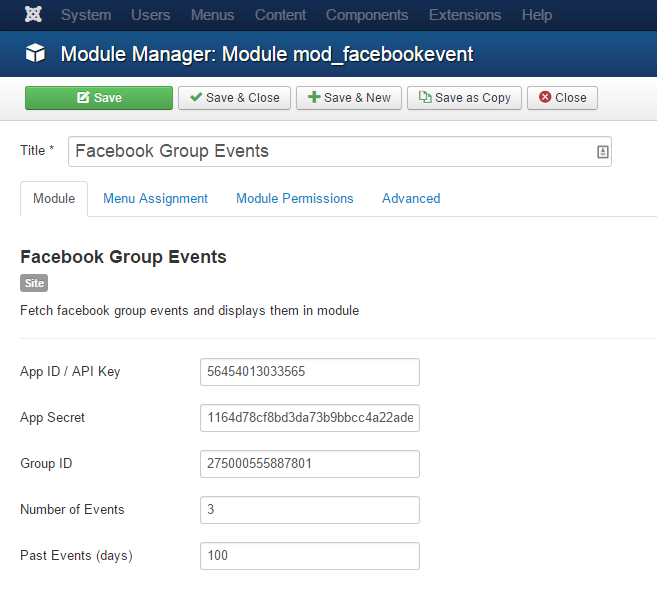Image resolution: width=657 pixels, height=607 pixels.
Task: Open the Extensions menu
Action: [465, 15]
